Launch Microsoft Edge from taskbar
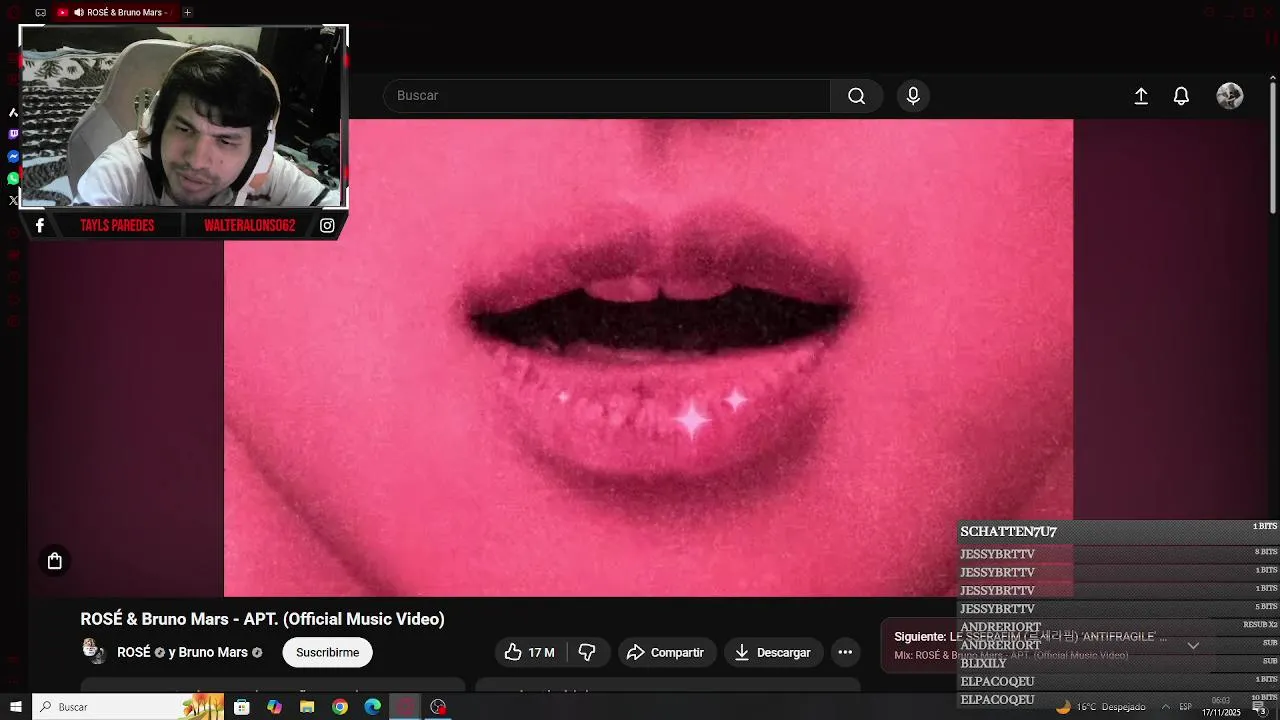 point(373,707)
